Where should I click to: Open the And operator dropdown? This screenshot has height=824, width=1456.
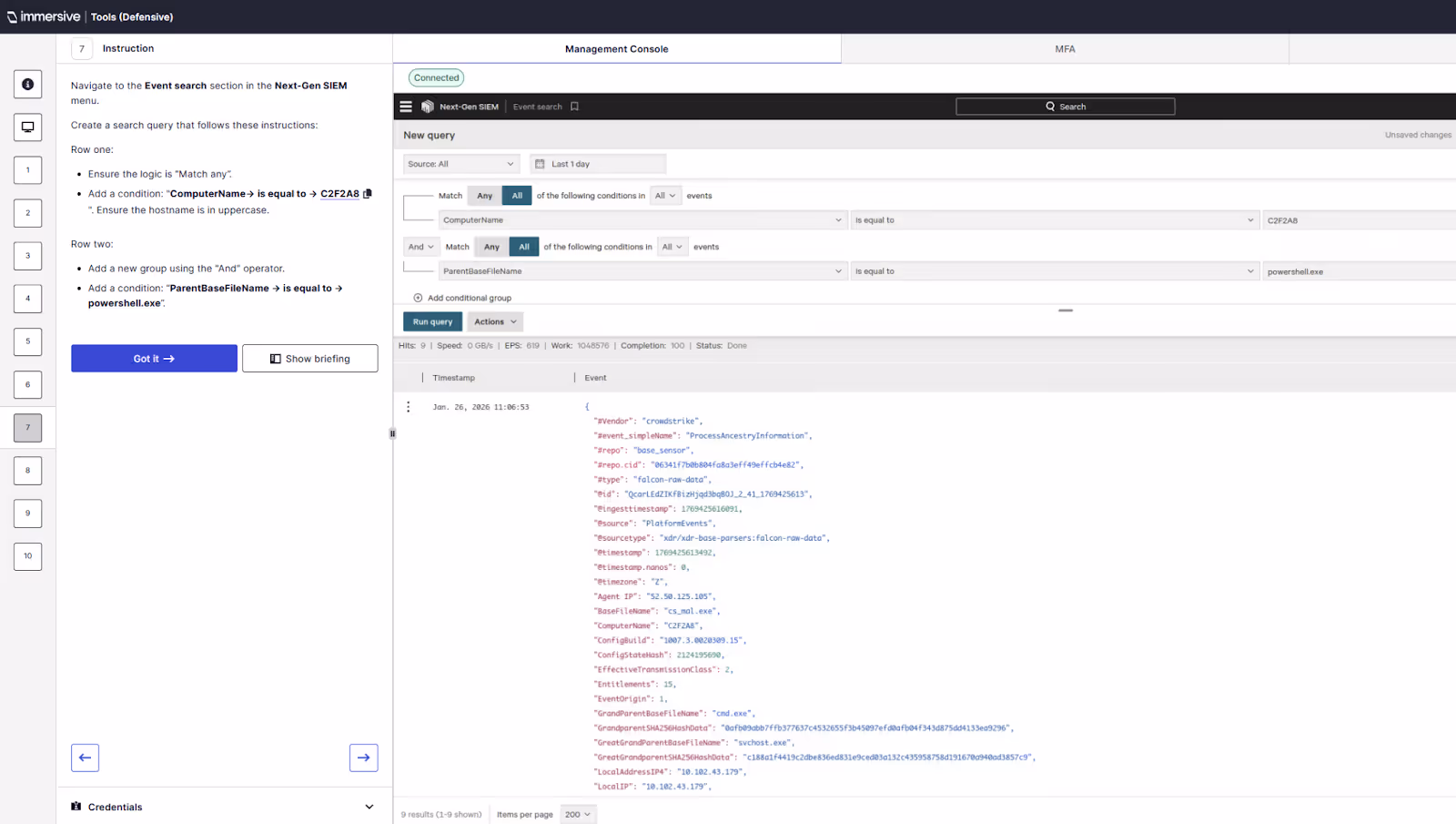pyautogui.click(x=421, y=247)
